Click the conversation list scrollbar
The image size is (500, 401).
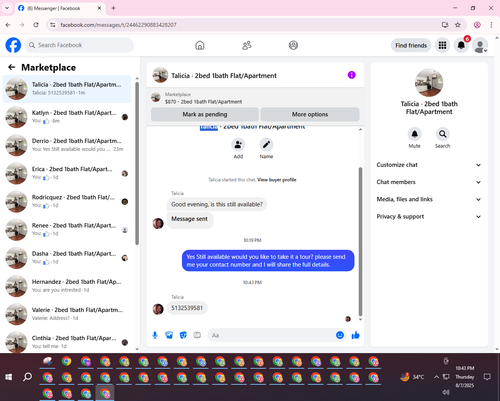point(137,163)
